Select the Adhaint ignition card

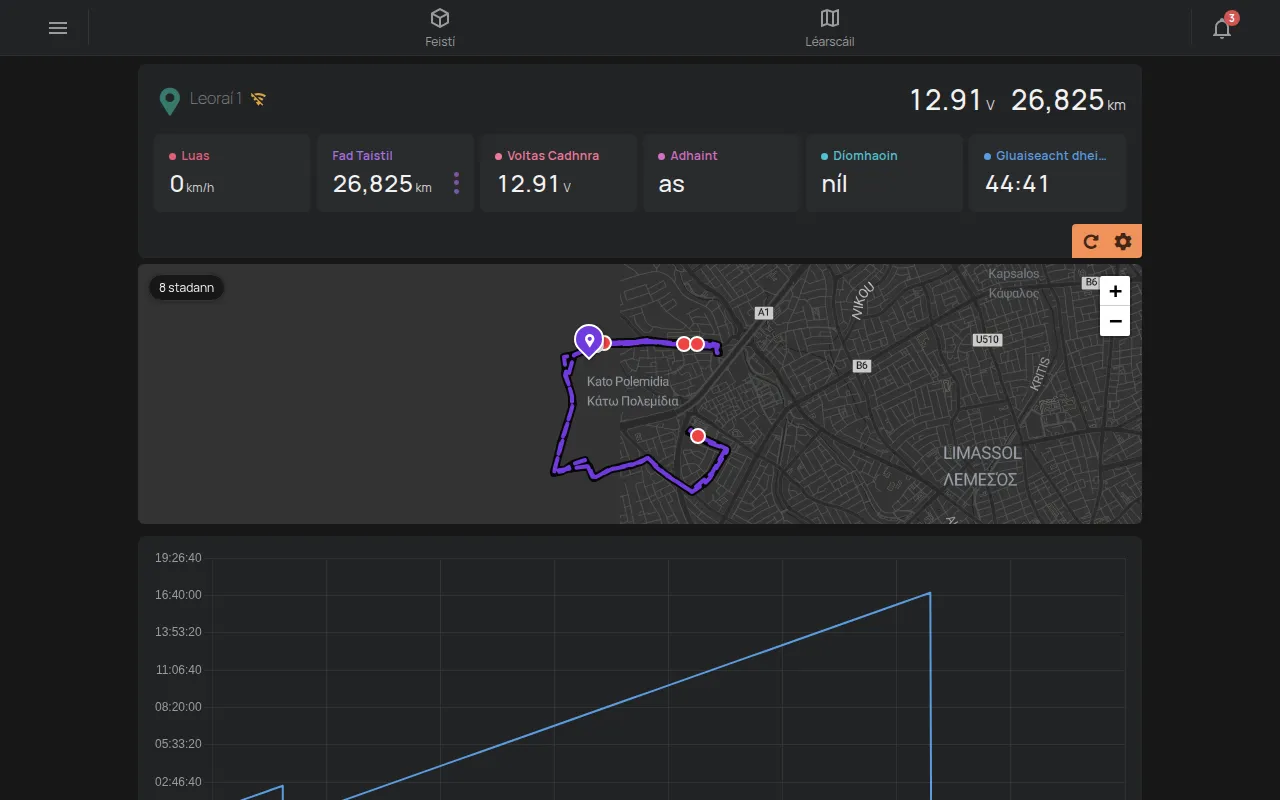point(721,173)
